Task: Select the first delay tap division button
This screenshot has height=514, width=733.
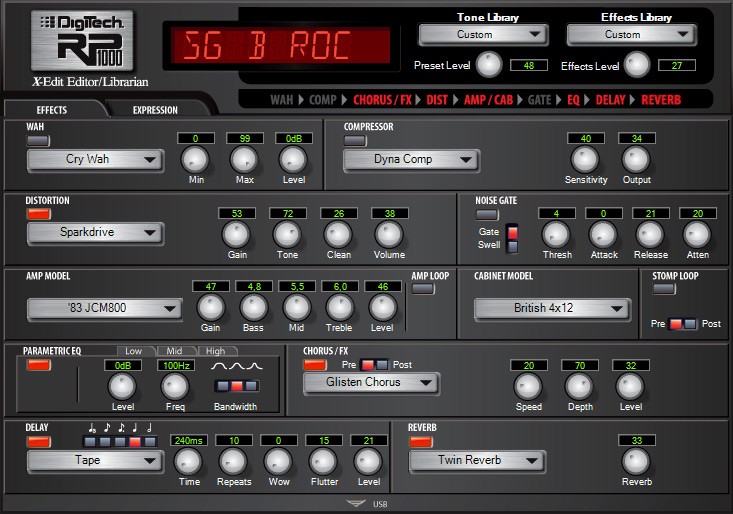Action: tap(90, 442)
